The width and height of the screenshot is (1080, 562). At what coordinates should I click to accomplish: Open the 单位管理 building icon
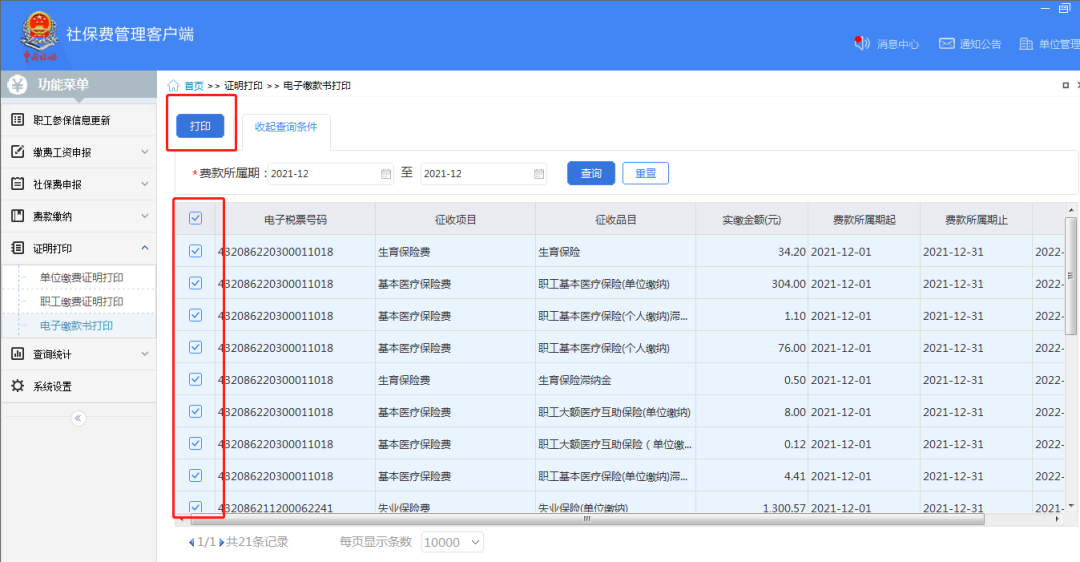(1026, 43)
